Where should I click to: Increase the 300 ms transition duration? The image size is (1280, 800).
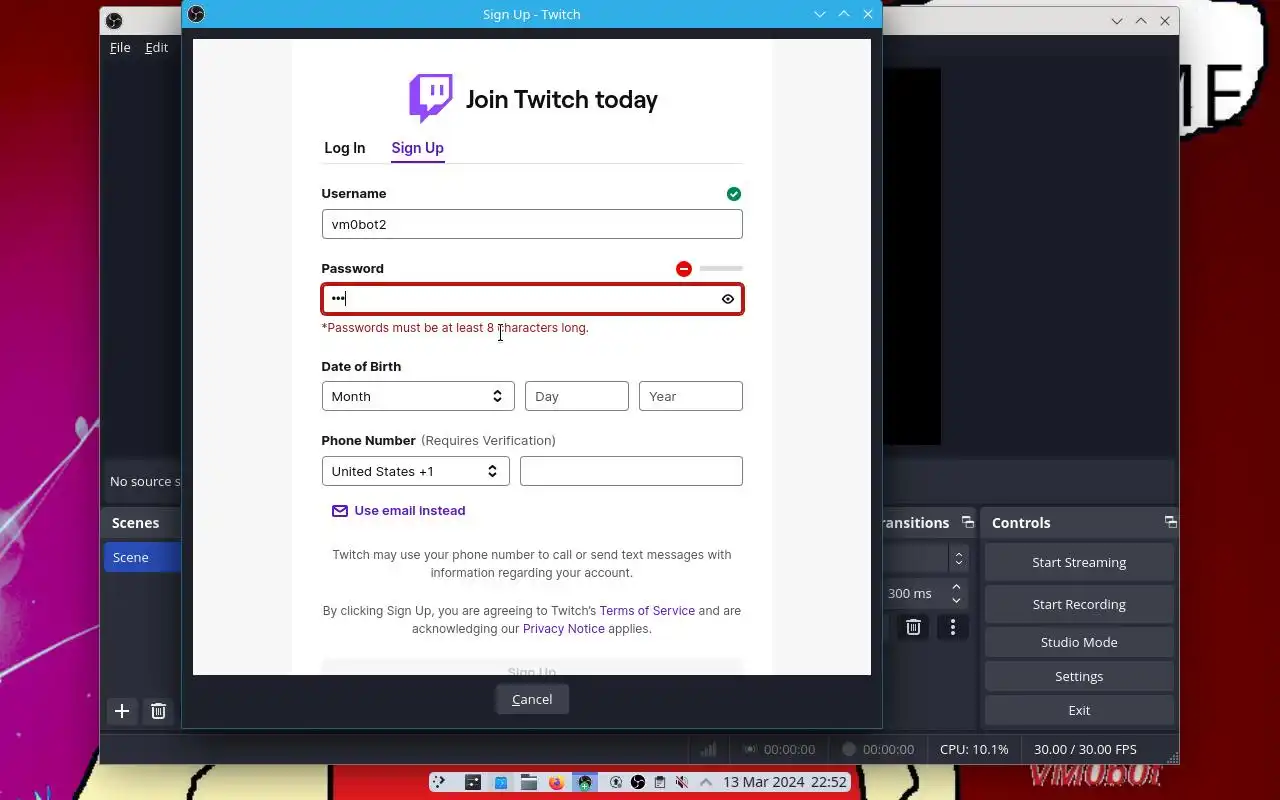coord(957,587)
